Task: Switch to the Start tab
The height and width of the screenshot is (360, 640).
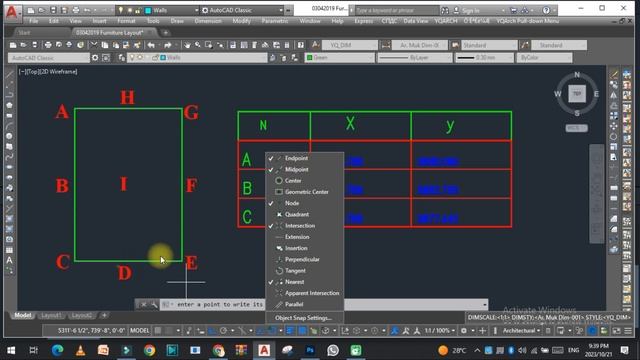Action: (x=24, y=32)
